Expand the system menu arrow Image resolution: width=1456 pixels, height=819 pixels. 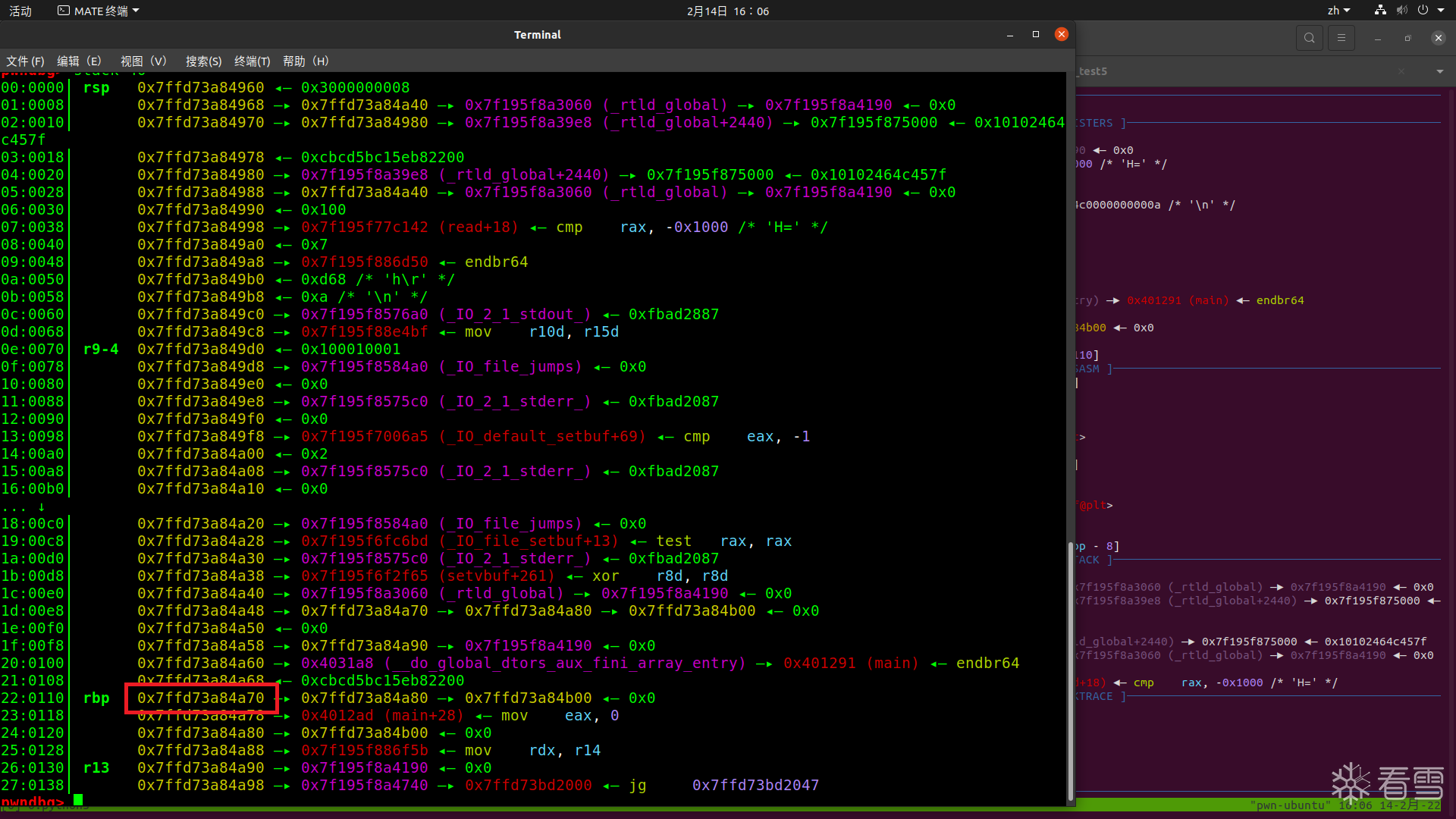[1440, 11]
